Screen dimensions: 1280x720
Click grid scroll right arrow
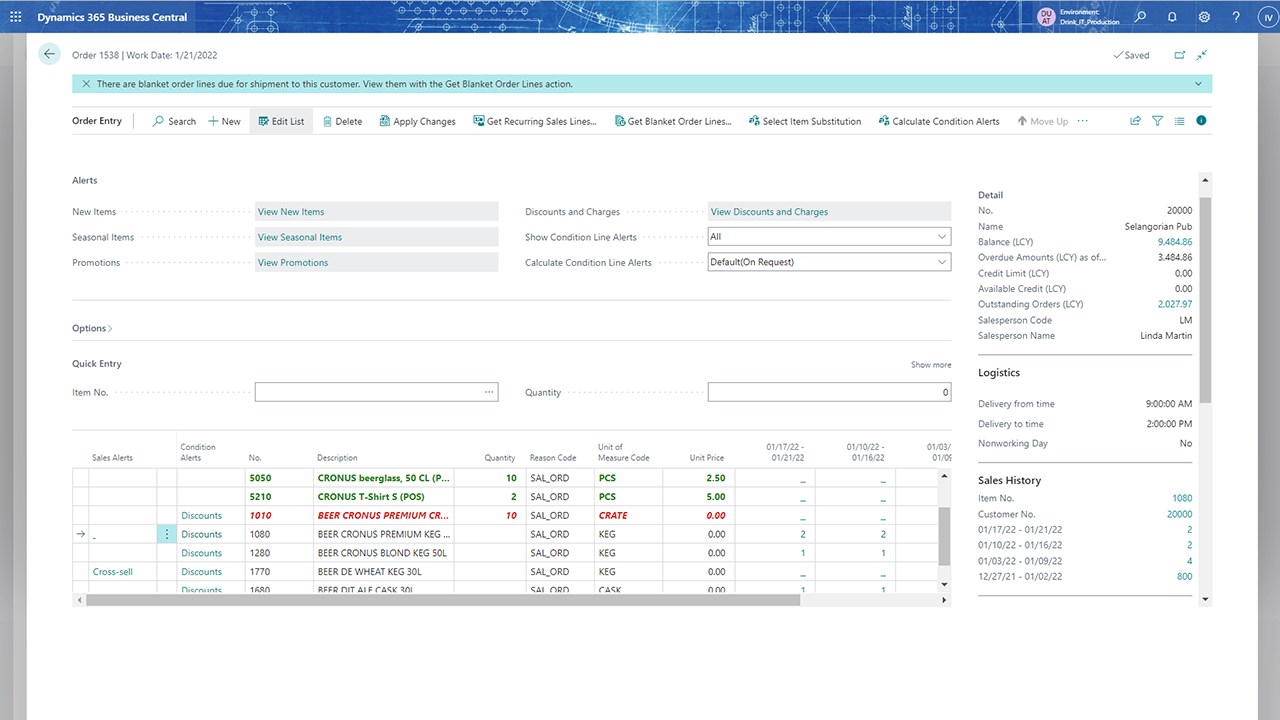[x=945, y=600]
